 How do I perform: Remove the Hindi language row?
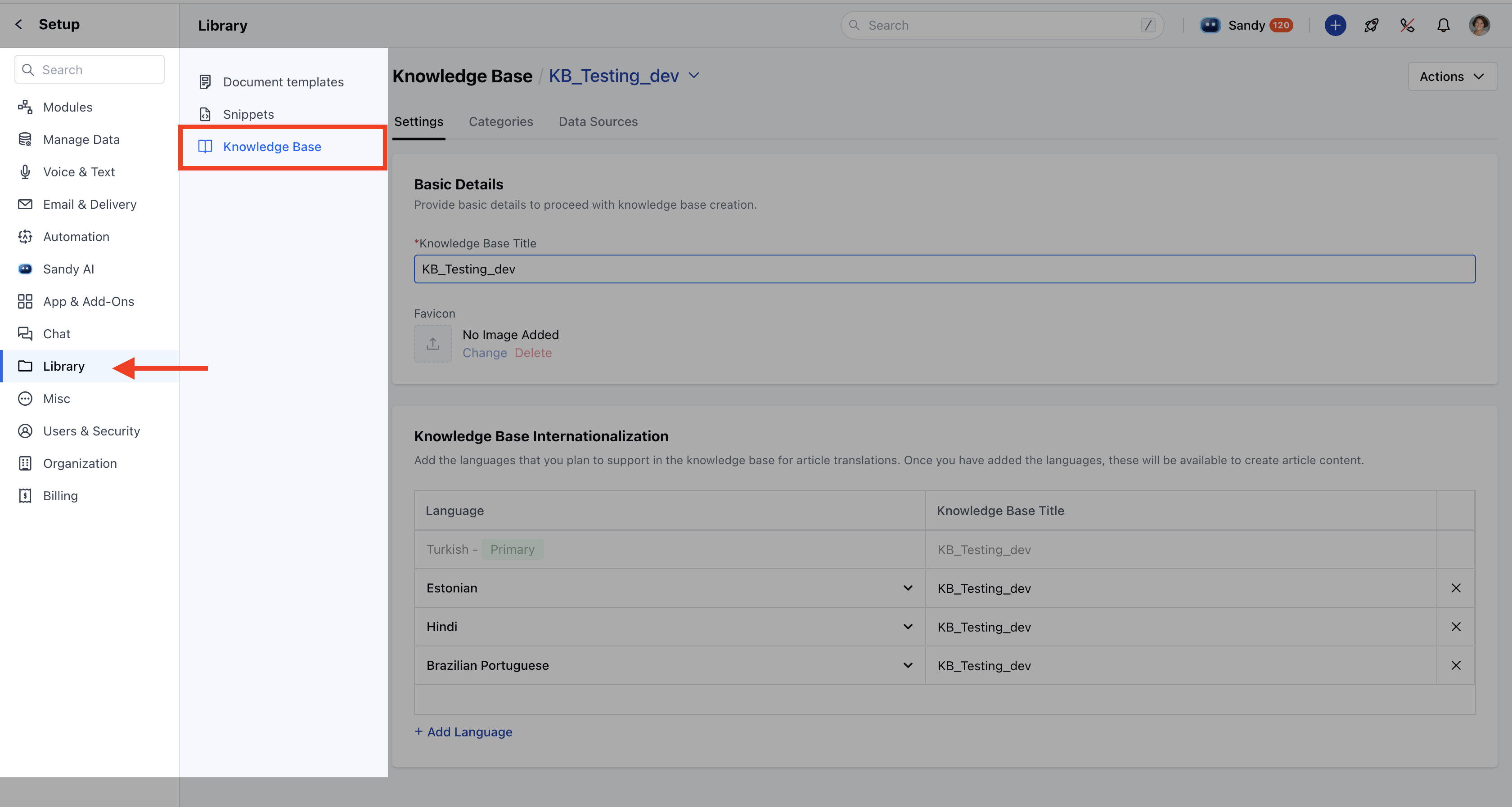(x=1456, y=627)
